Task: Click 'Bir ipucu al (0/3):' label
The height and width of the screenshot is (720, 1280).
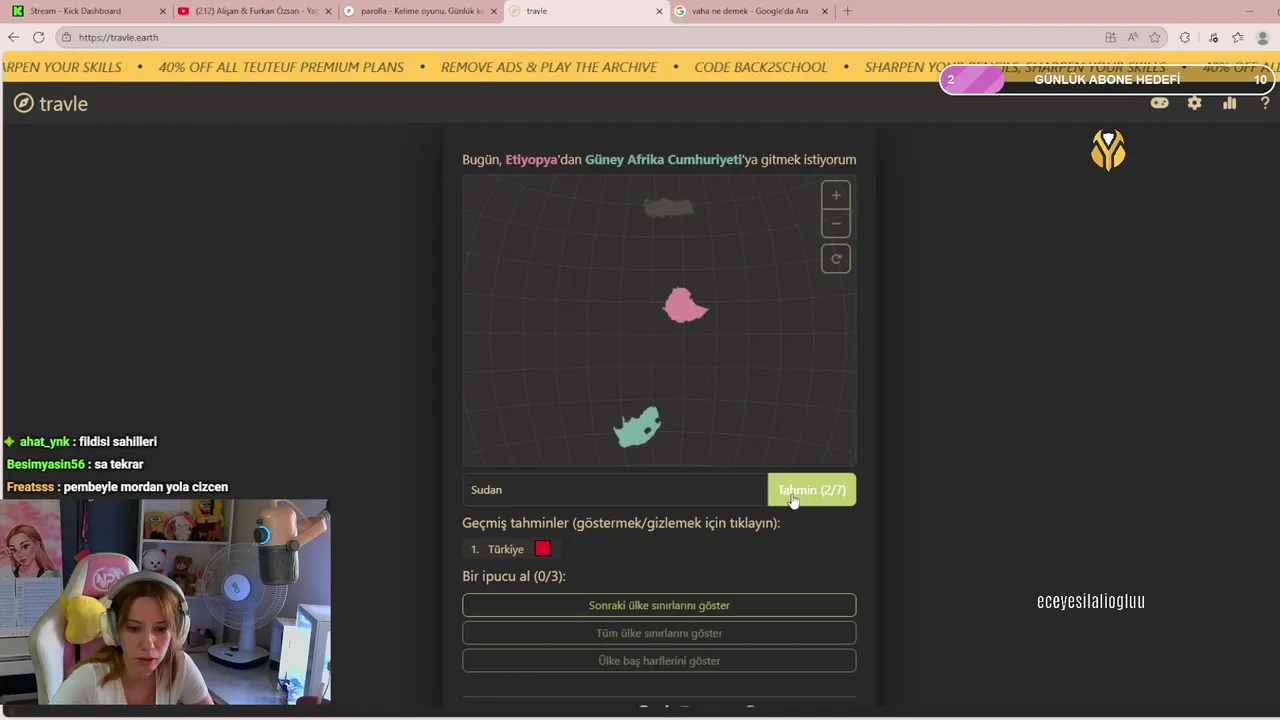Action: pos(514,576)
